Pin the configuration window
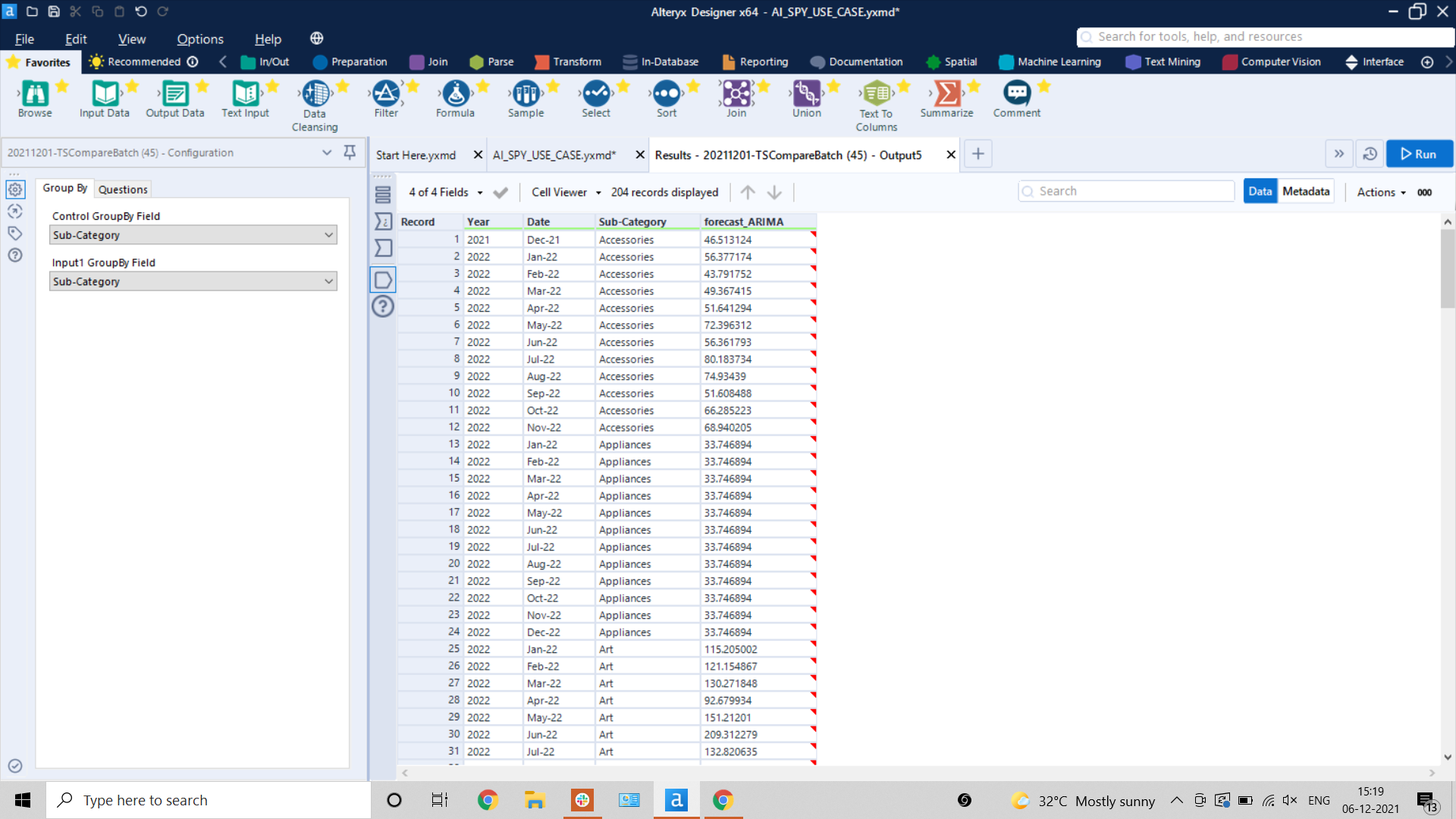This screenshot has width=1456, height=819. point(349,152)
